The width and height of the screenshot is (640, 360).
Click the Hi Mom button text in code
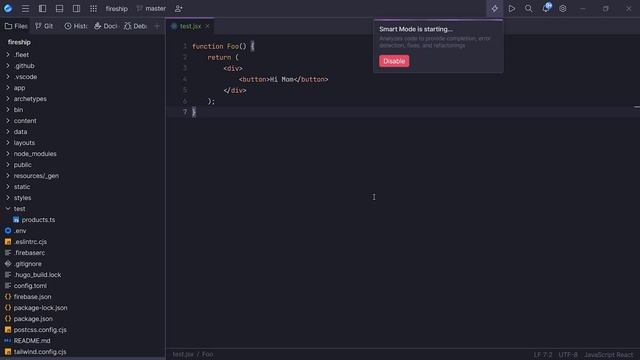pyautogui.click(x=282, y=79)
